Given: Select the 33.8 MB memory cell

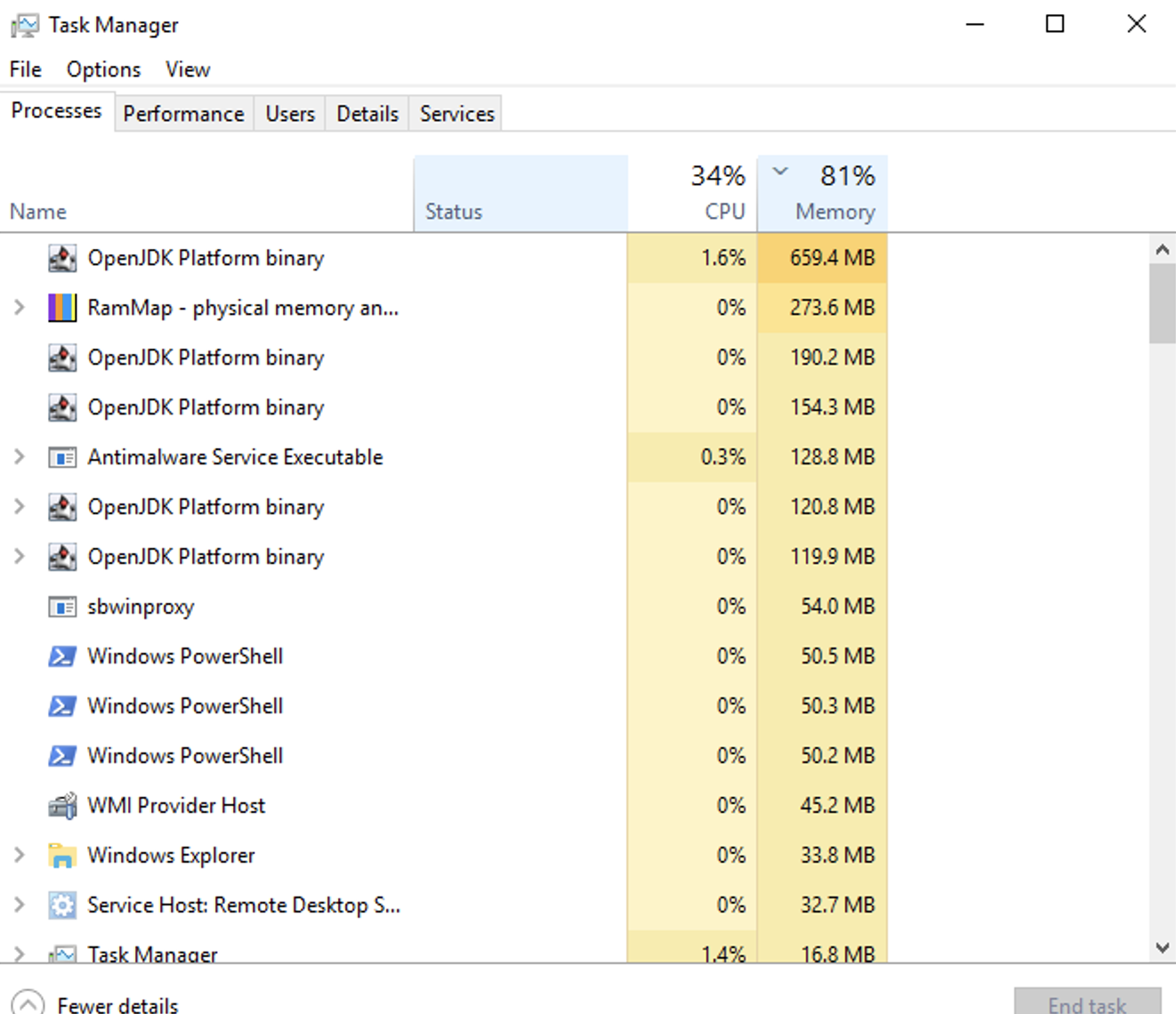Looking at the screenshot, I should 823,856.
